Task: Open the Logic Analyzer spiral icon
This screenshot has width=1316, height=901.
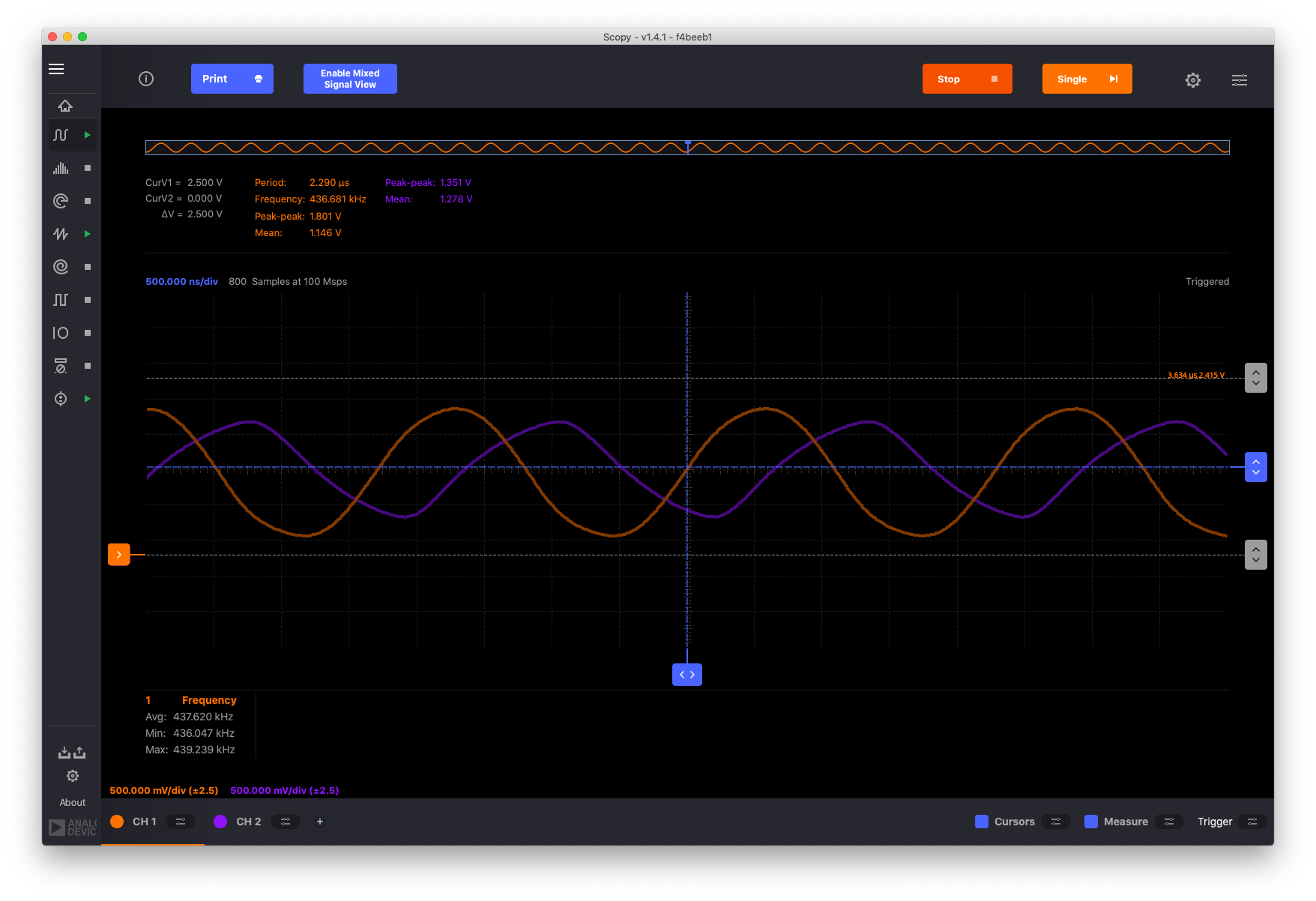Action: (x=61, y=267)
